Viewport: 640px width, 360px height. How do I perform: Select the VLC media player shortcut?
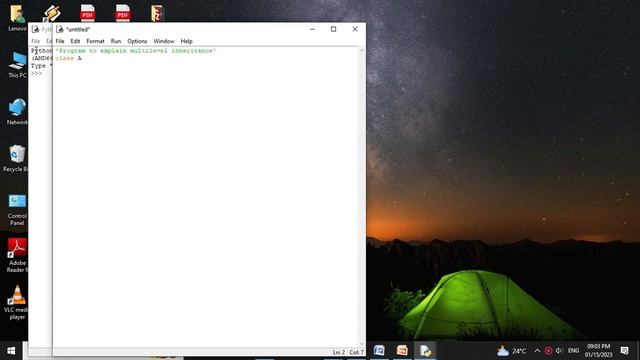tap(17, 302)
